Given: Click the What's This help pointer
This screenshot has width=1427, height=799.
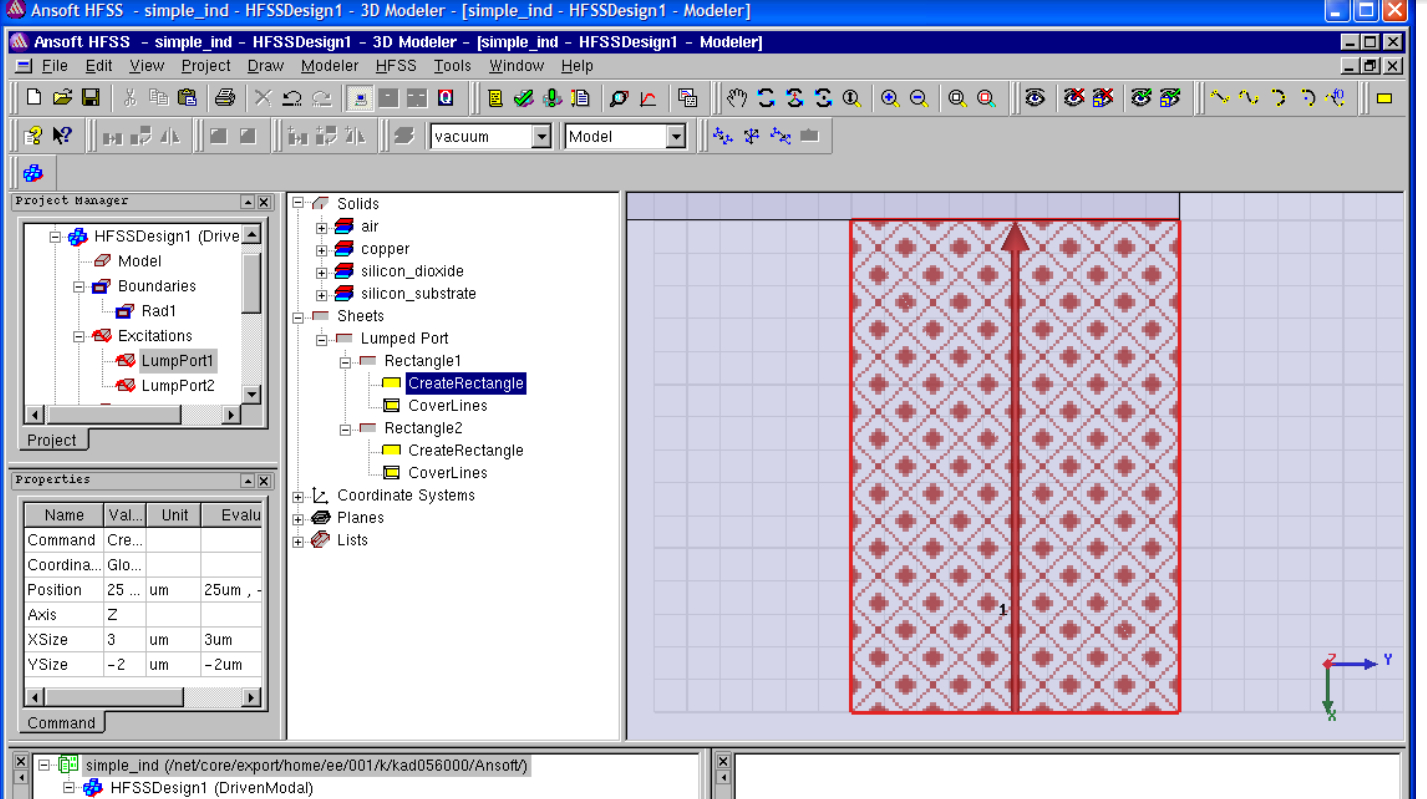Looking at the screenshot, I should [x=63, y=136].
